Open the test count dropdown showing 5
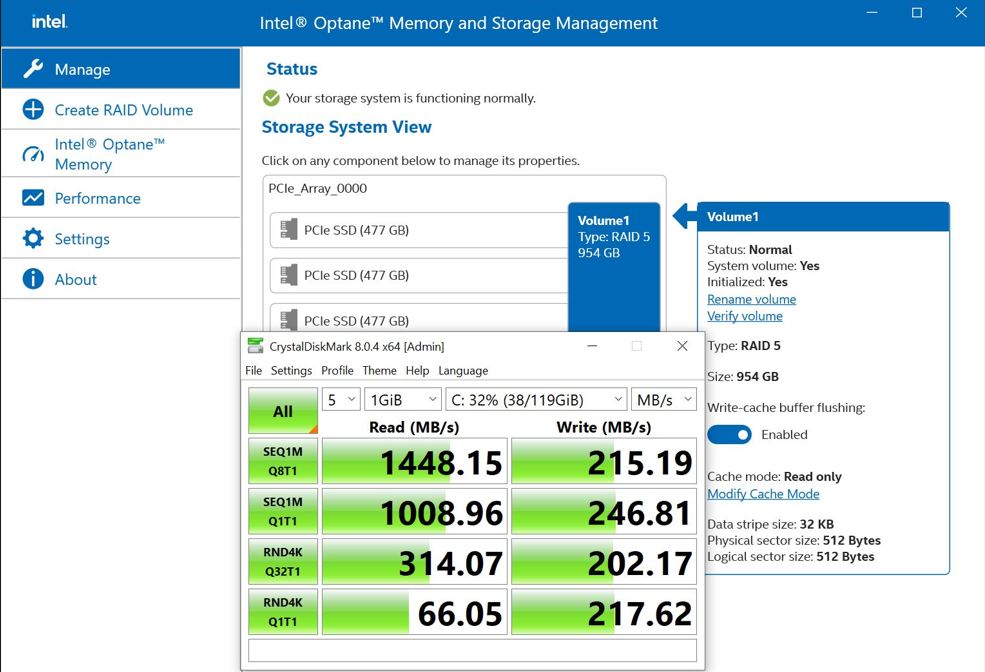Image resolution: width=985 pixels, height=672 pixels. point(340,399)
